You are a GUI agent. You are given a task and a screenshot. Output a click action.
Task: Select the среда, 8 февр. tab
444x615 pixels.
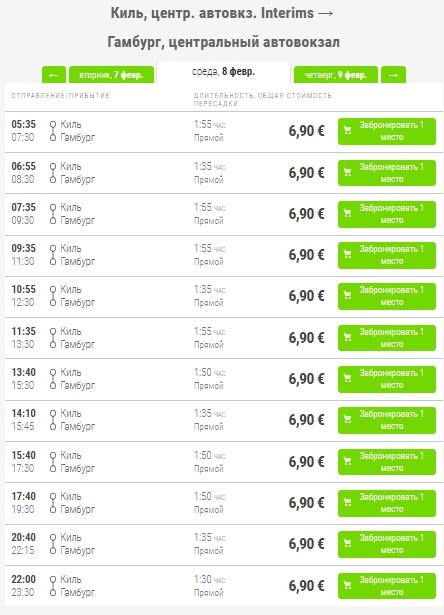coord(224,72)
